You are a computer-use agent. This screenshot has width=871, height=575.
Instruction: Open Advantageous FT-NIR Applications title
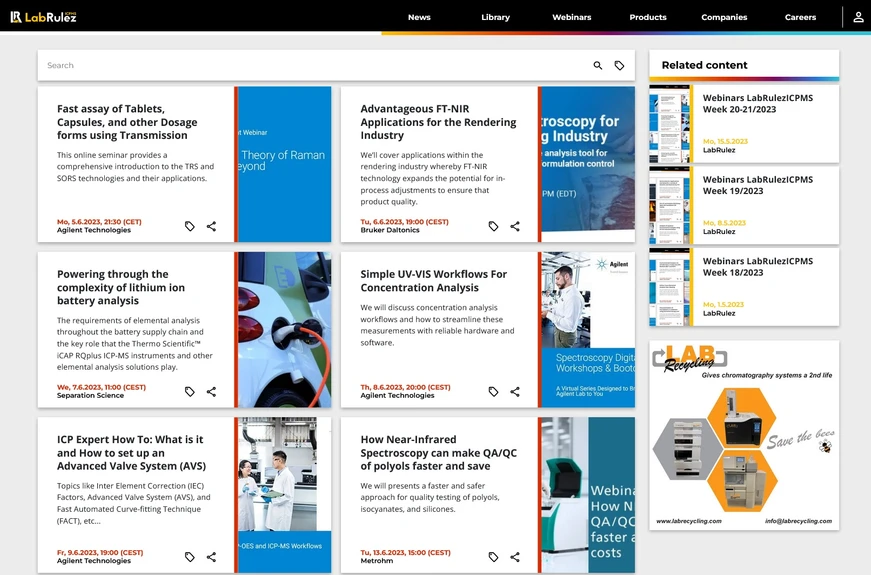point(438,122)
